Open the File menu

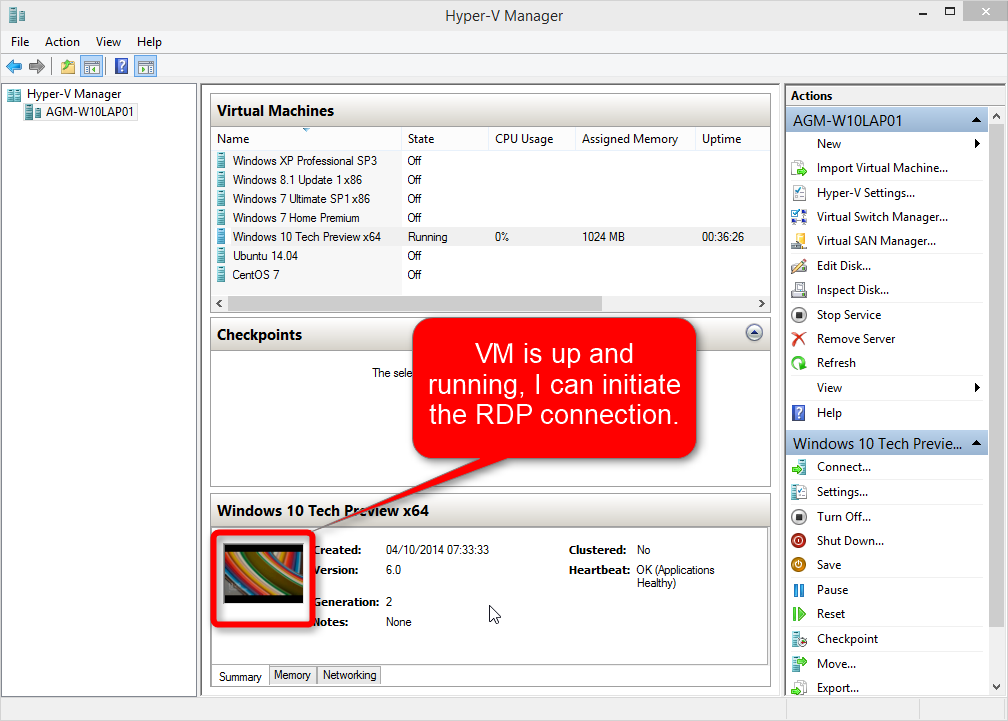(20, 42)
